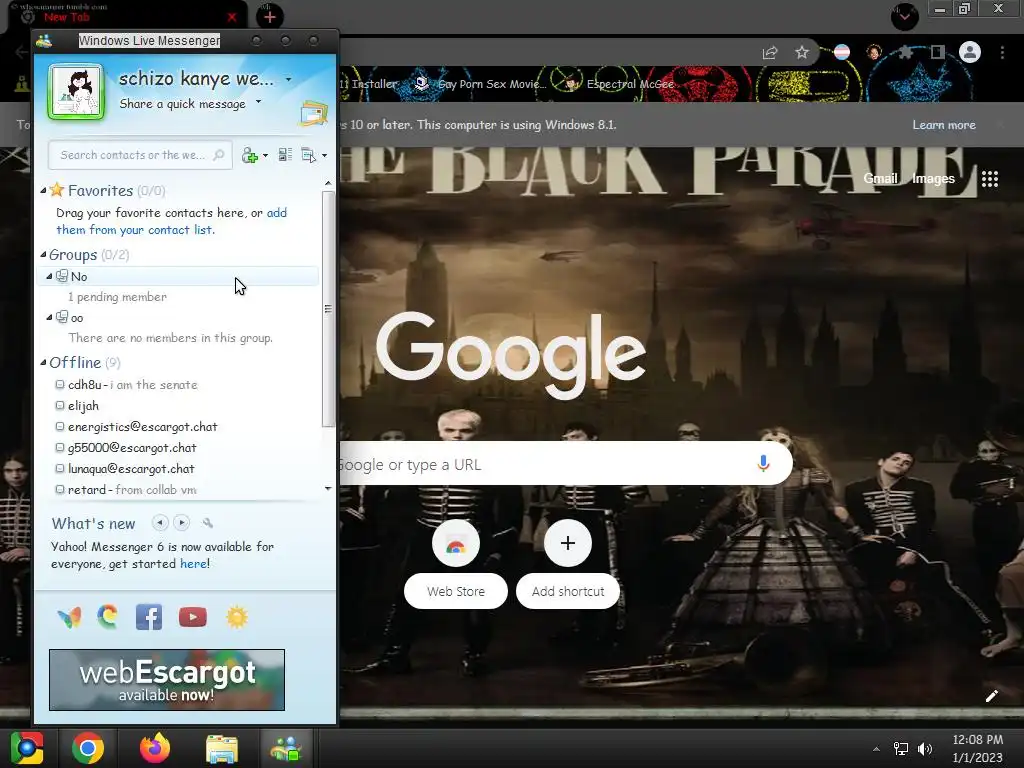Open Chrome's Extensions puzzle icon
This screenshot has height=768, width=1024.
906,52
